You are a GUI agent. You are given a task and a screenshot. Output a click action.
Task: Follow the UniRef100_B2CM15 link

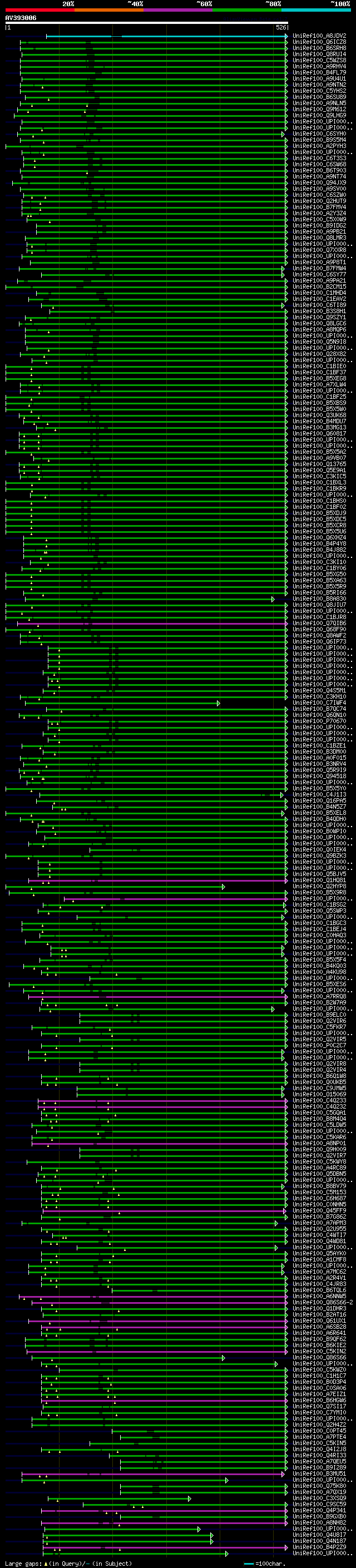coord(319,288)
